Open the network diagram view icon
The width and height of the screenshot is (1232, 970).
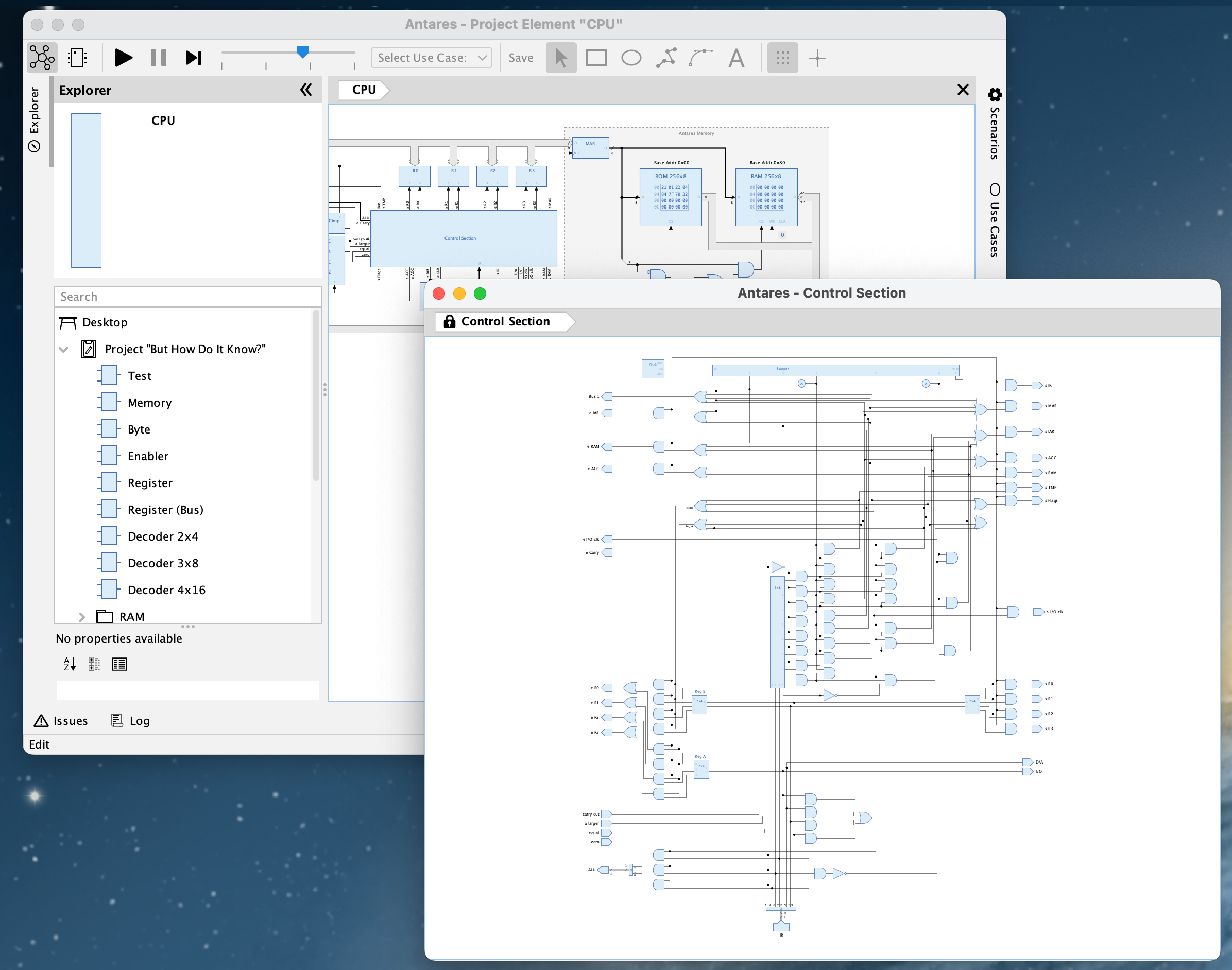point(42,57)
